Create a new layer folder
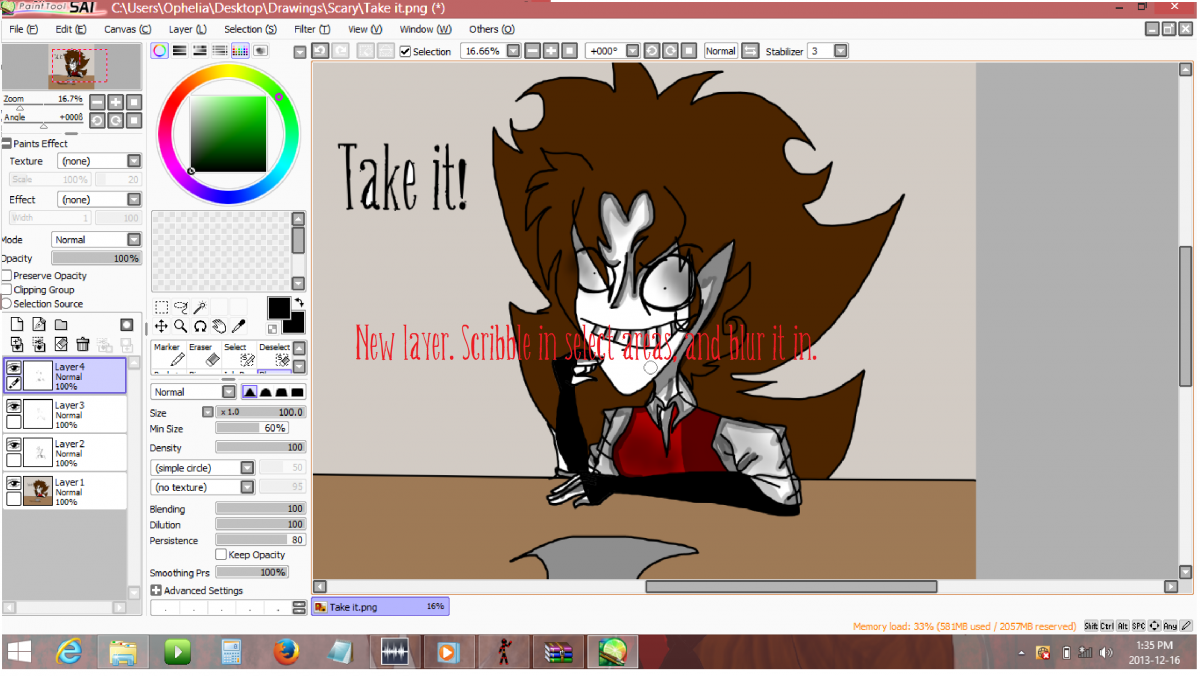1200x676 pixels. click(x=61, y=325)
